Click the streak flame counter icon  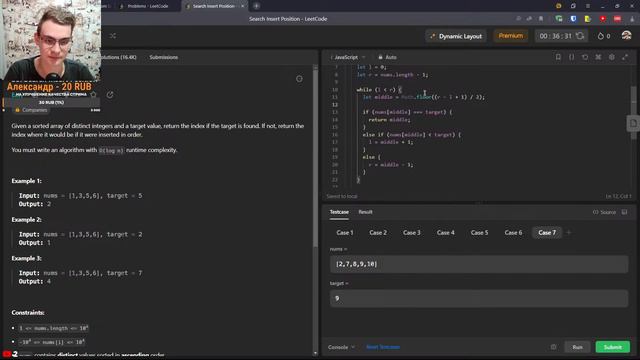pos(600,36)
